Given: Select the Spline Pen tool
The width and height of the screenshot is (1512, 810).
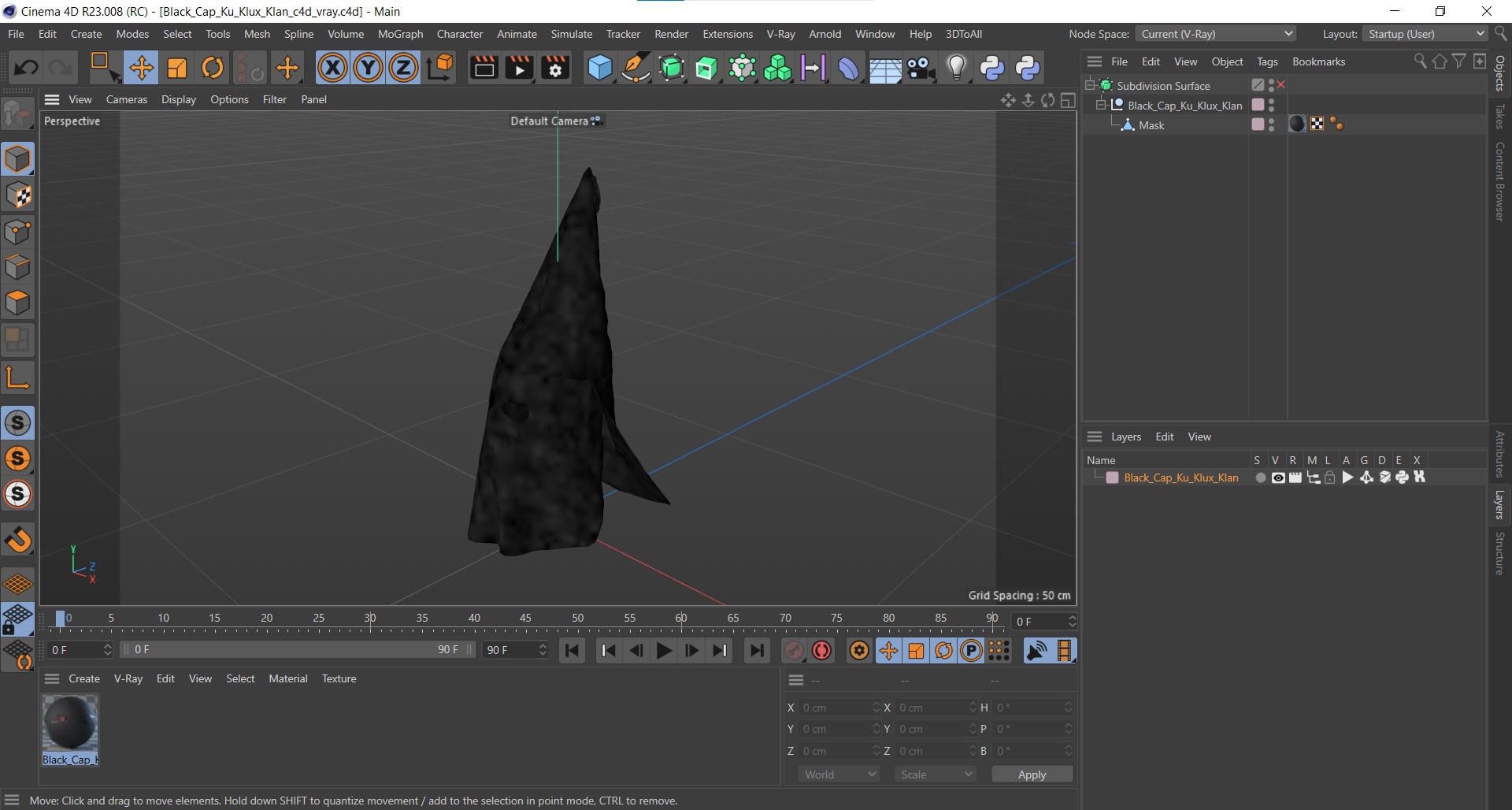Looking at the screenshot, I should (635, 68).
